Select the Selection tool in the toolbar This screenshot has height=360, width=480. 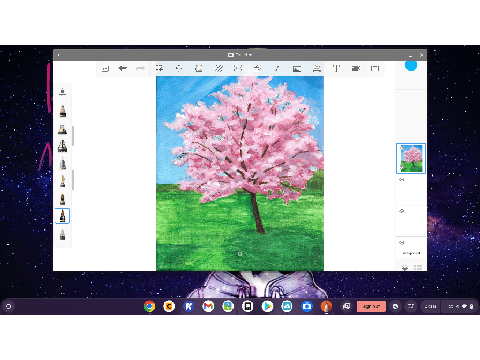pyautogui.click(x=160, y=68)
